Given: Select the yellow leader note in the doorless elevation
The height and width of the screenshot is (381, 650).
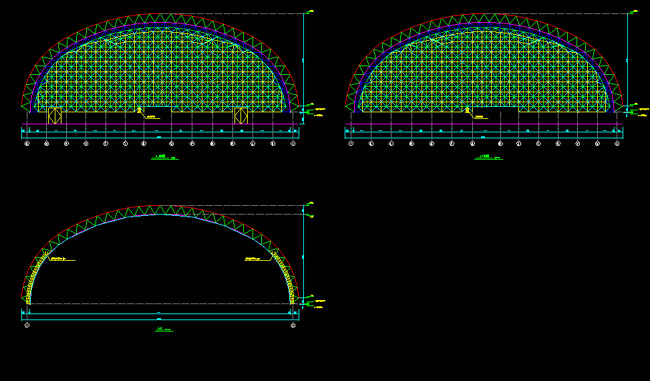Looking at the screenshot, I should (477, 114).
